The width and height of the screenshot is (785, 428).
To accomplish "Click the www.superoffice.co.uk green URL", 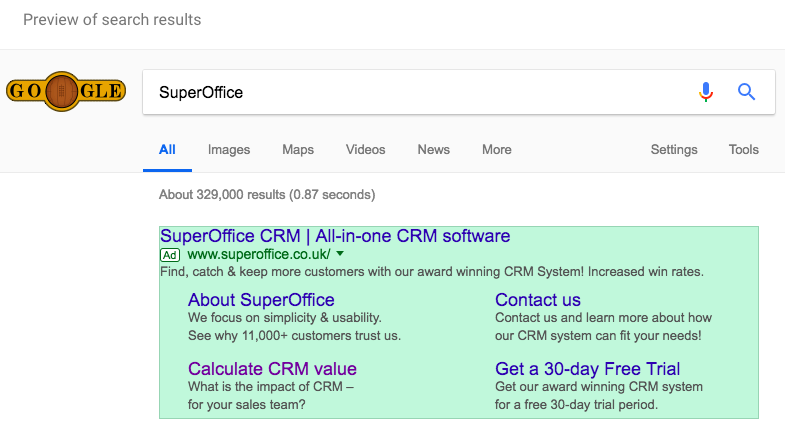I will click(258, 255).
